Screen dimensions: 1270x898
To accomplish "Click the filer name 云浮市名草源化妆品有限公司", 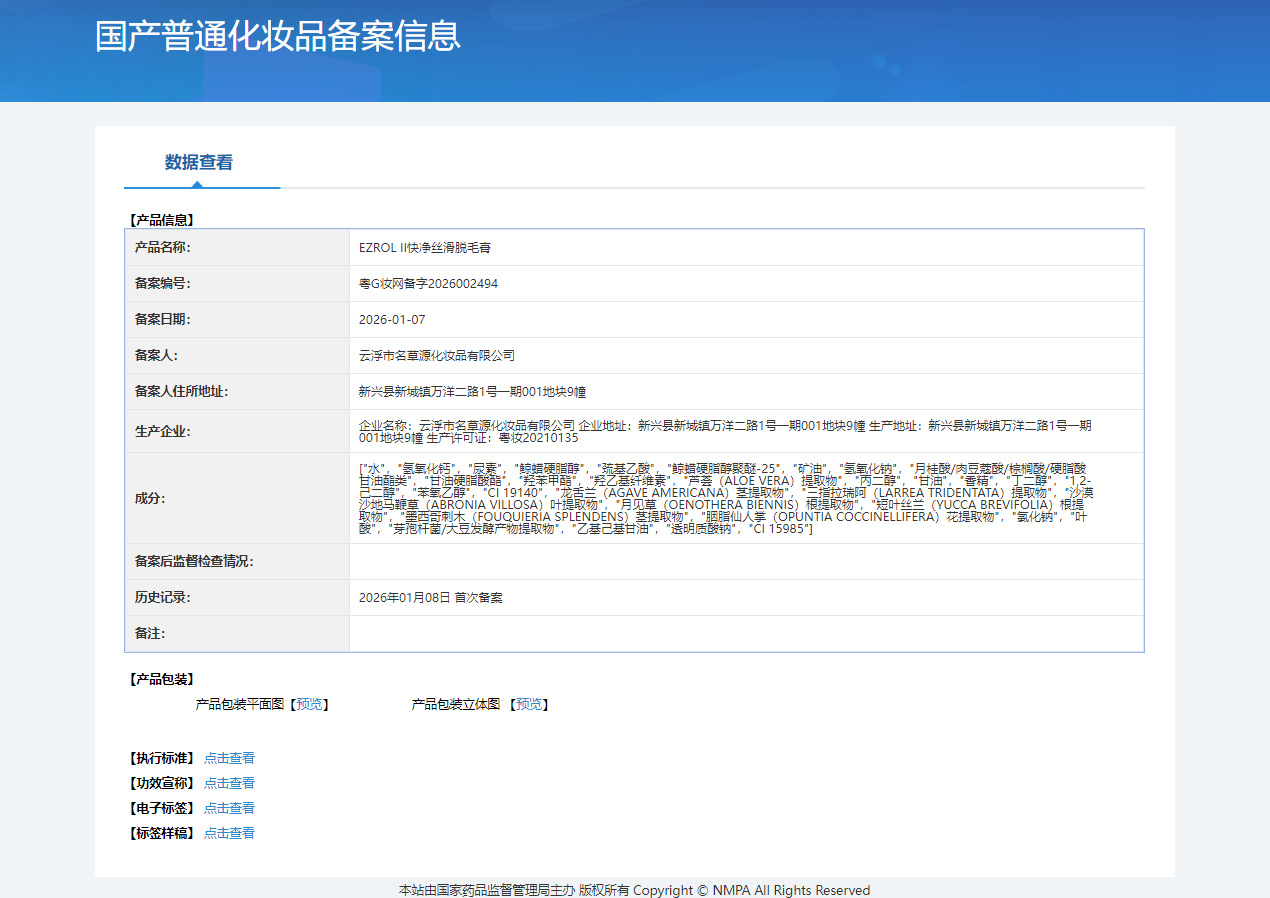I will tap(437, 355).
